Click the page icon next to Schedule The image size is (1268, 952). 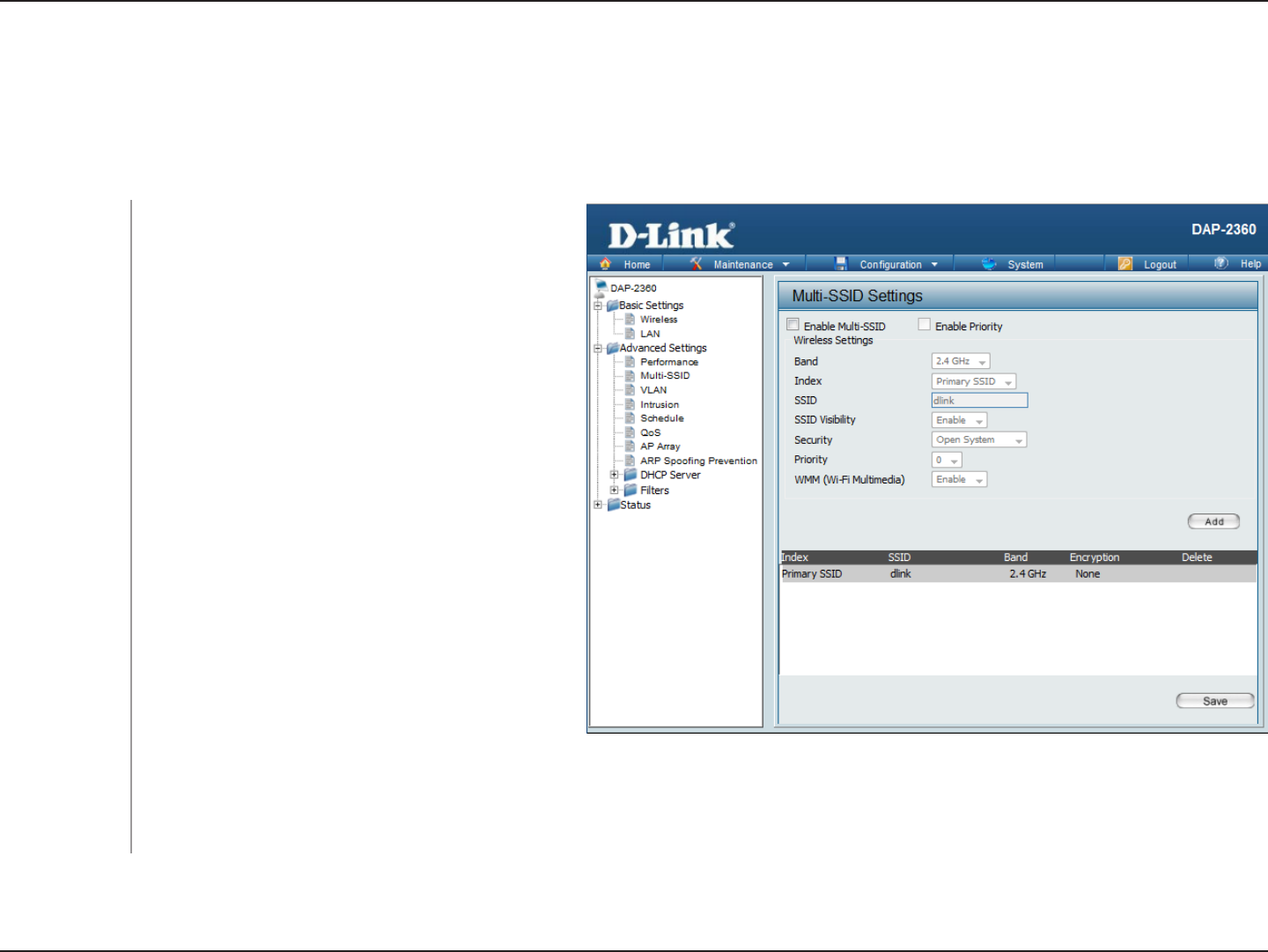630,418
